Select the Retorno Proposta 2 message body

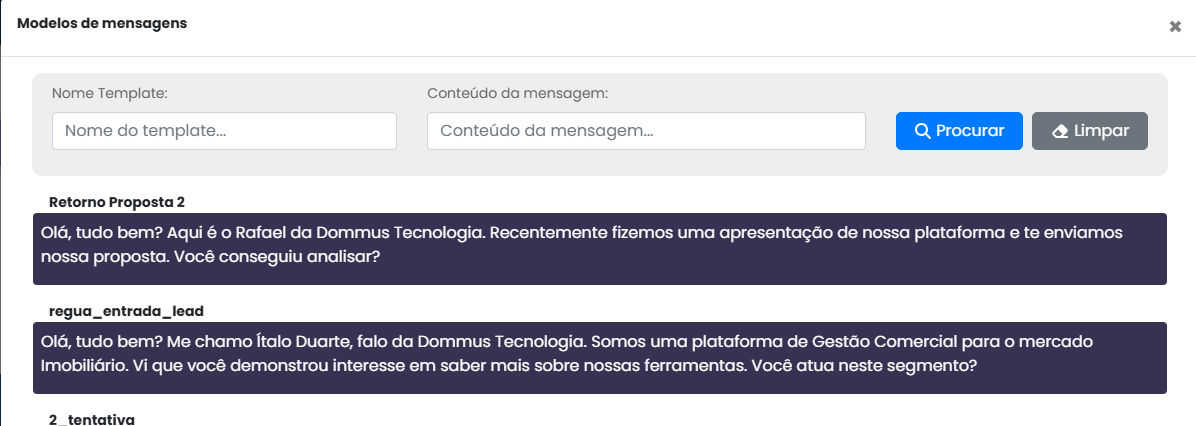[599, 248]
